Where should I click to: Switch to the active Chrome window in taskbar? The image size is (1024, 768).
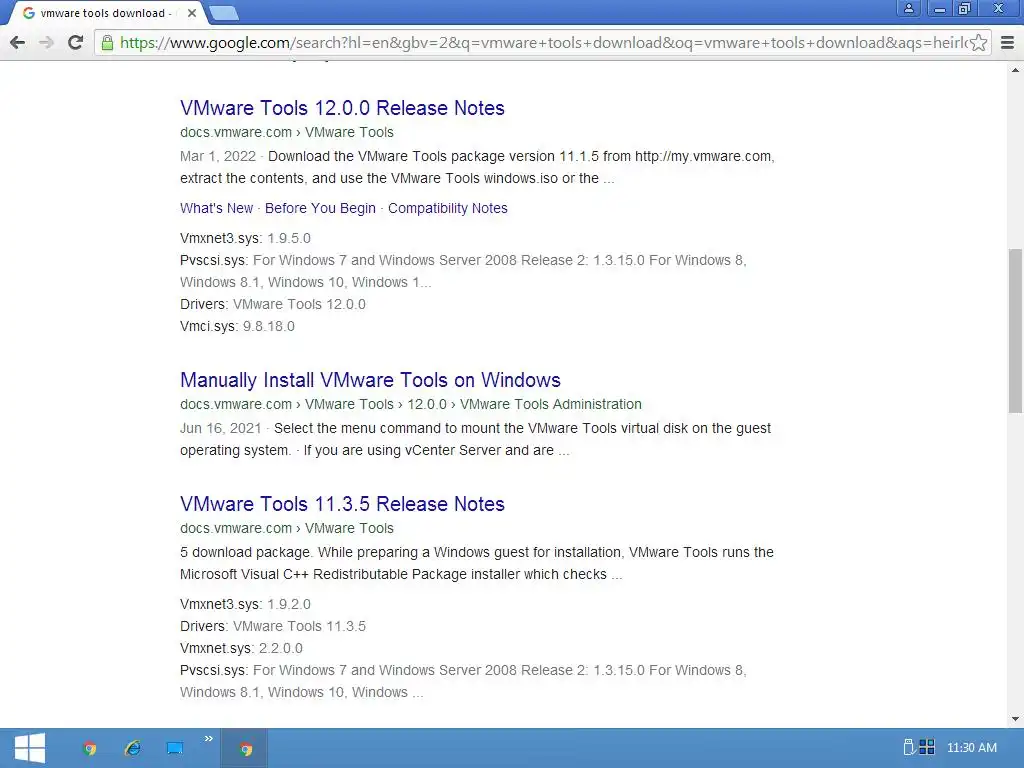[245, 748]
